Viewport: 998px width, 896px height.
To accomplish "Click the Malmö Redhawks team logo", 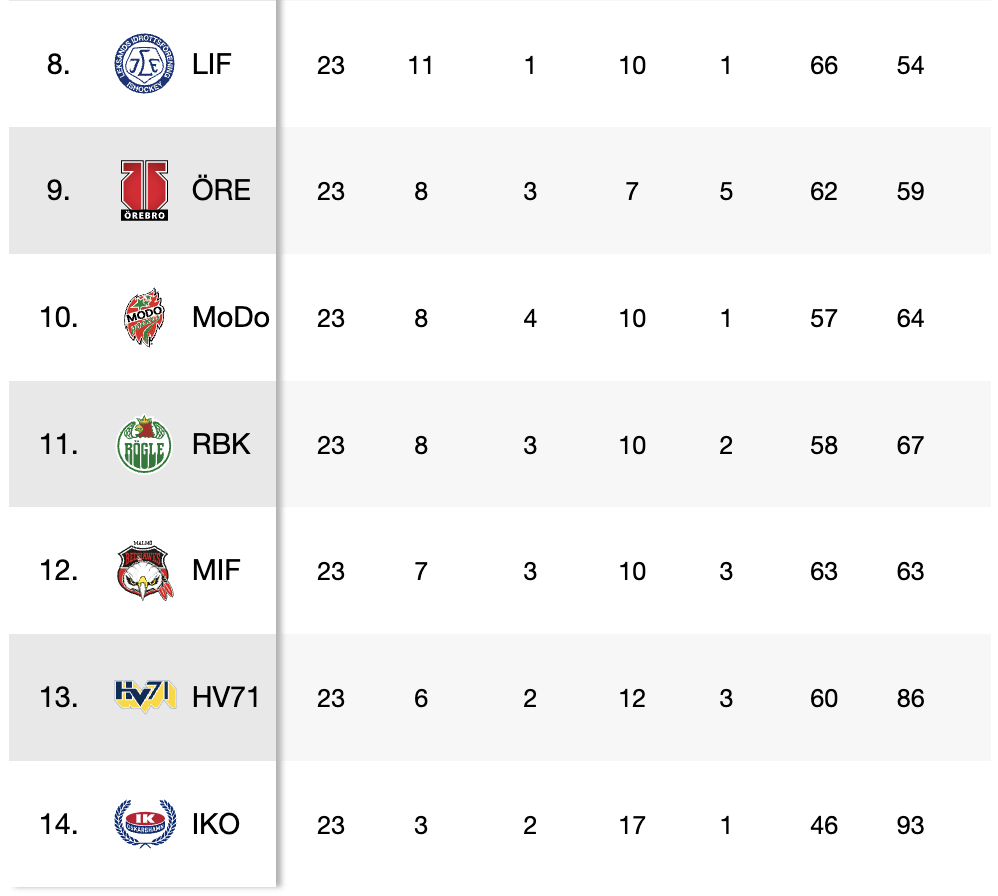I will pos(145,570).
